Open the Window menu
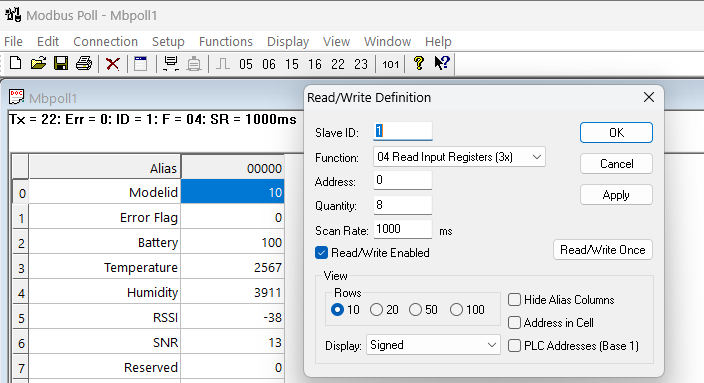Viewport: 704px width, 383px height. [x=387, y=41]
